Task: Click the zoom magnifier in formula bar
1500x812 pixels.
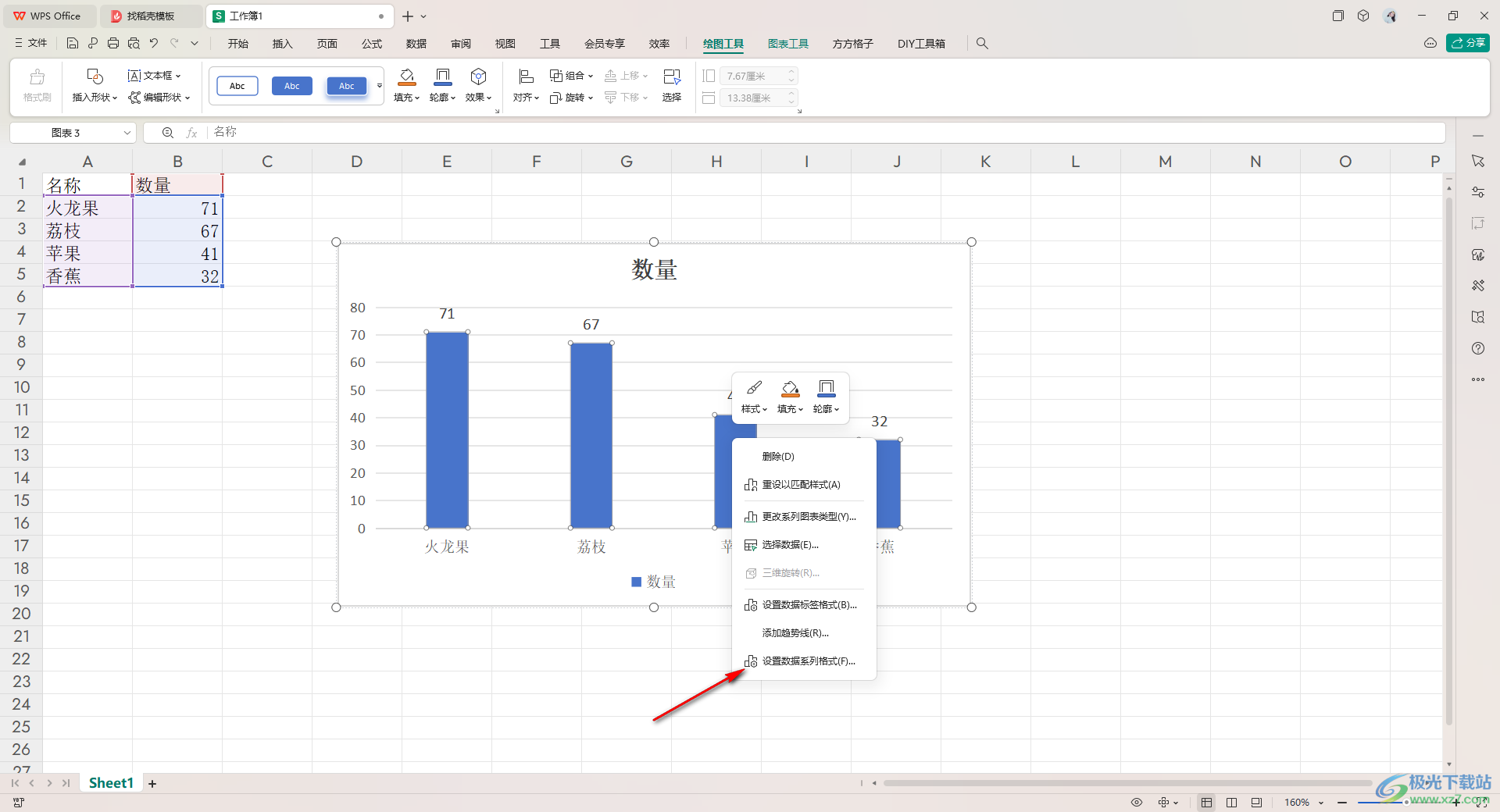Action: point(167,133)
